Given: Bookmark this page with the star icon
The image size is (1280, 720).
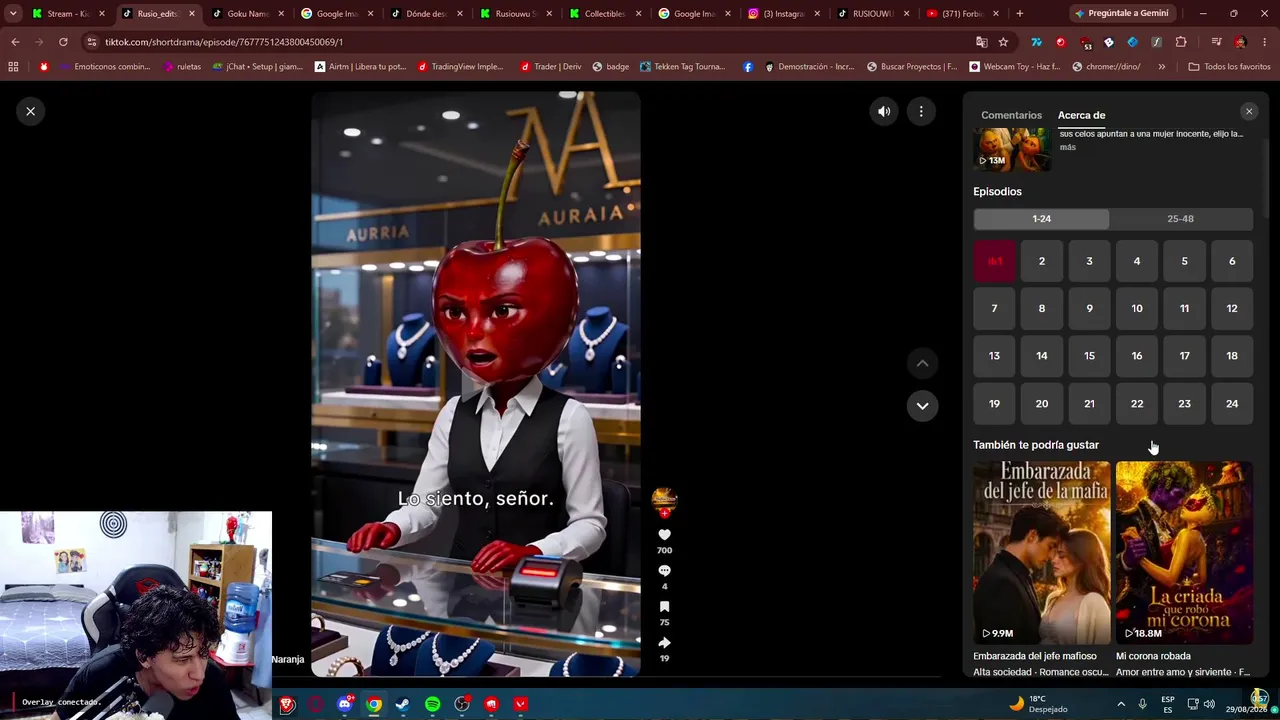Looking at the screenshot, I should [x=1003, y=42].
